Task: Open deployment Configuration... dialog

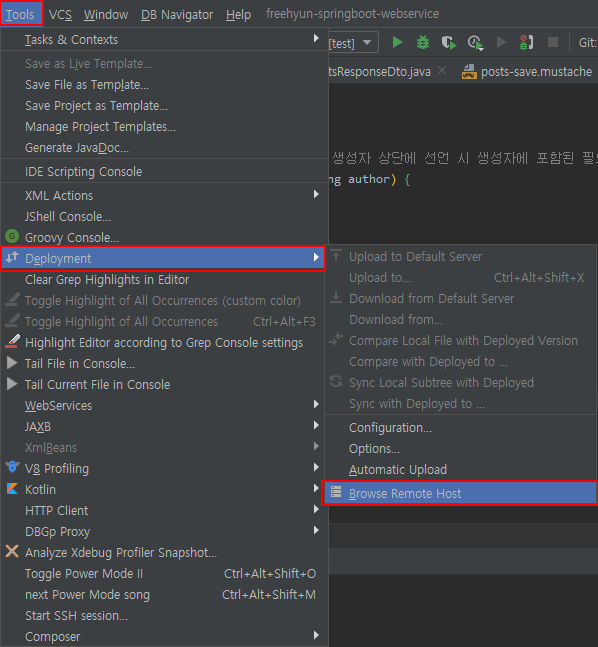Action: [461, 427]
